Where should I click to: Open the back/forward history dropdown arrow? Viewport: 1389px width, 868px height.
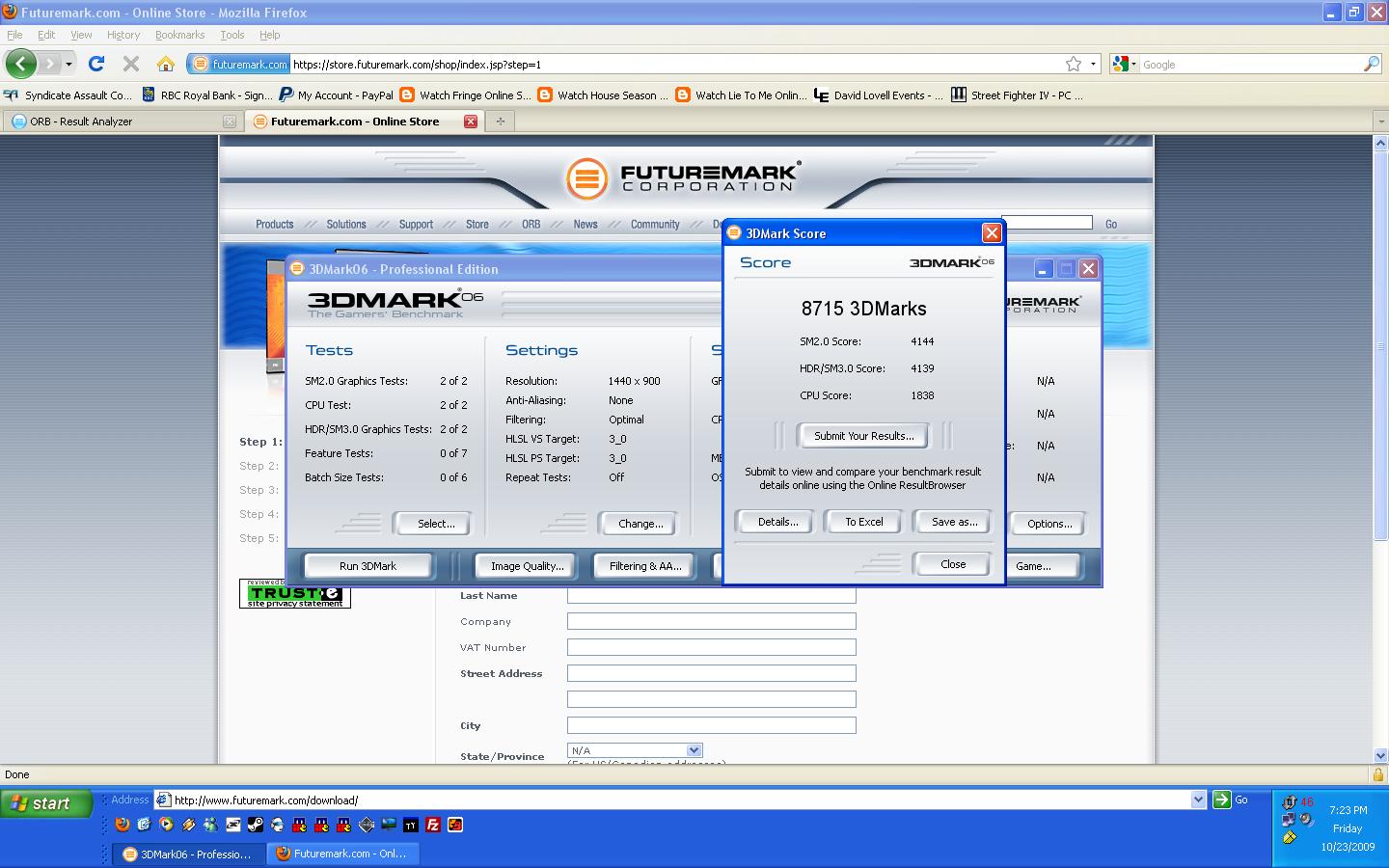pyautogui.click(x=68, y=64)
